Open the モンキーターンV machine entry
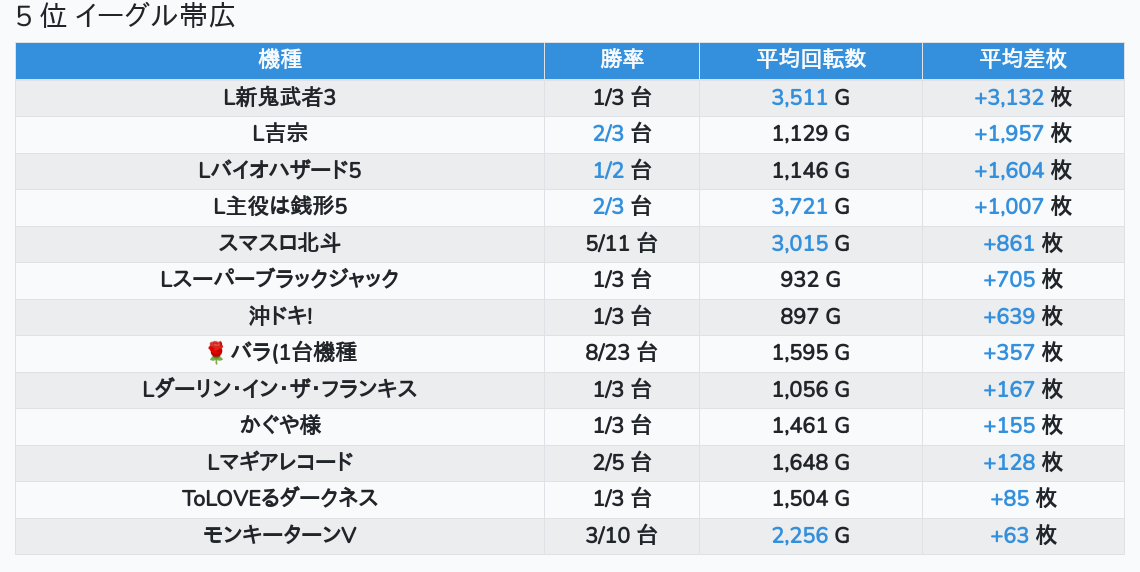 point(280,535)
